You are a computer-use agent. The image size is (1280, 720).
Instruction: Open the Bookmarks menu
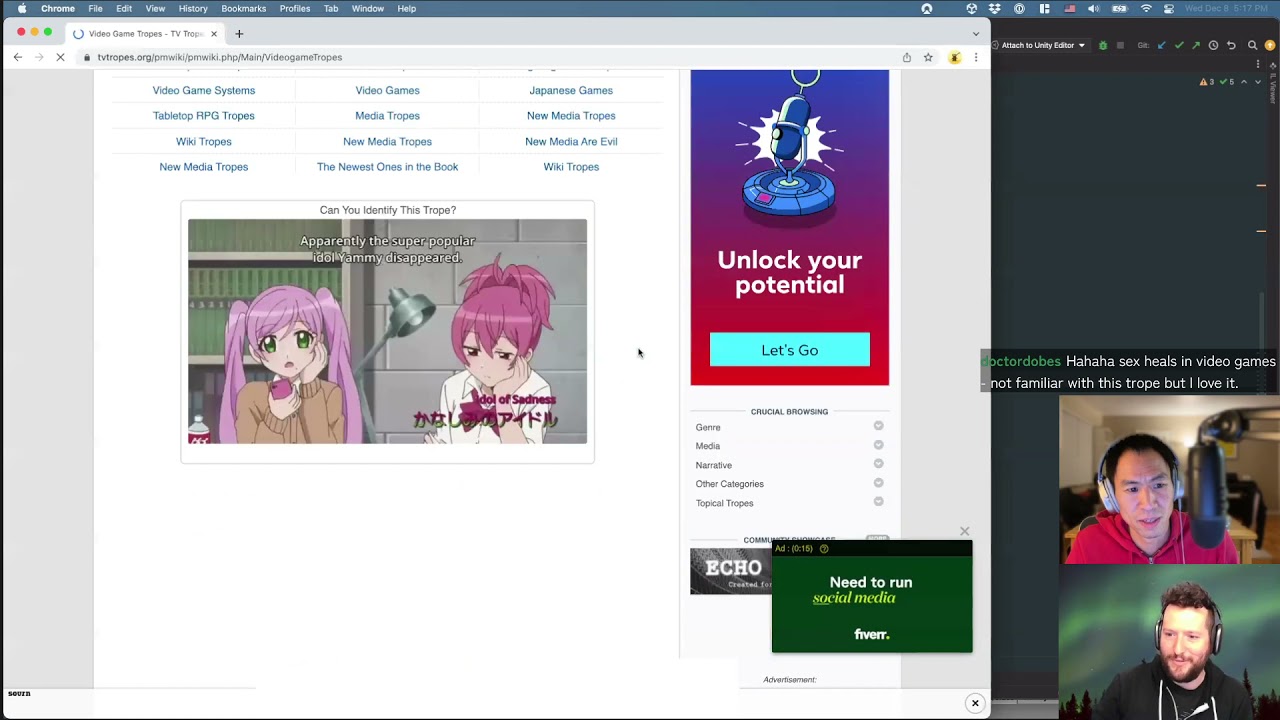[244, 8]
